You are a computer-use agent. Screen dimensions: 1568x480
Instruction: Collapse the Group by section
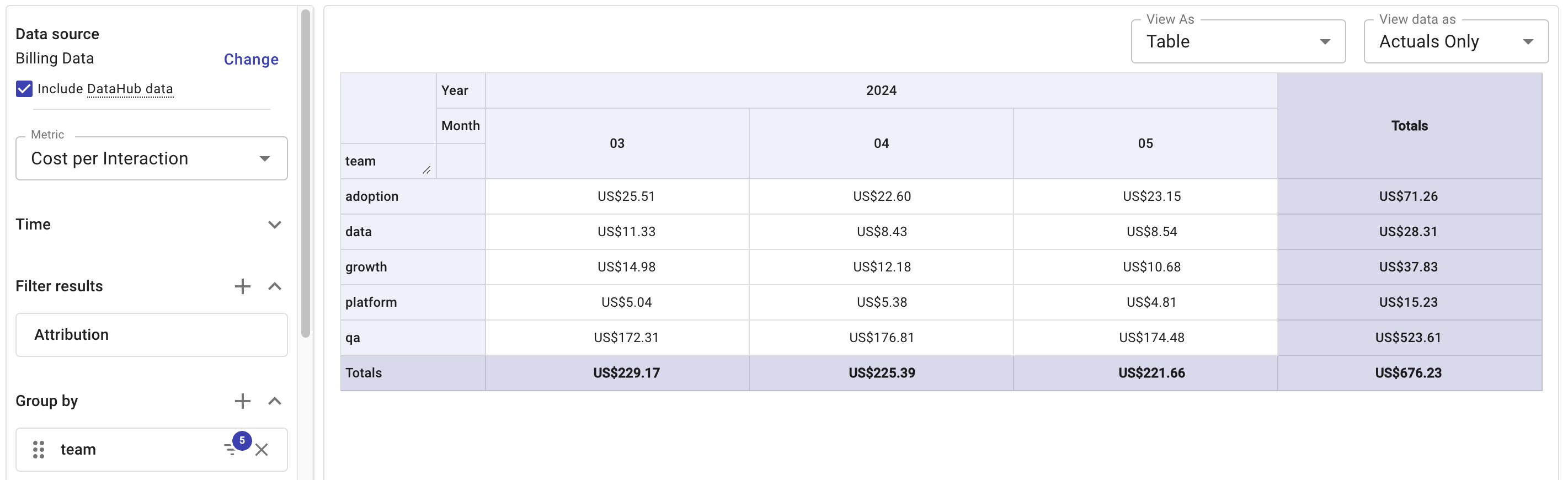click(x=275, y=401)
